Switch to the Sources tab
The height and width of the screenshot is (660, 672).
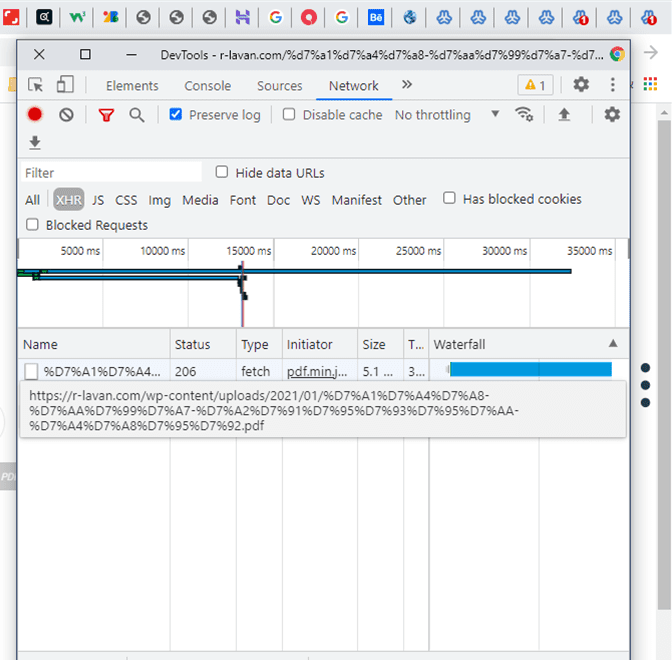279,86
